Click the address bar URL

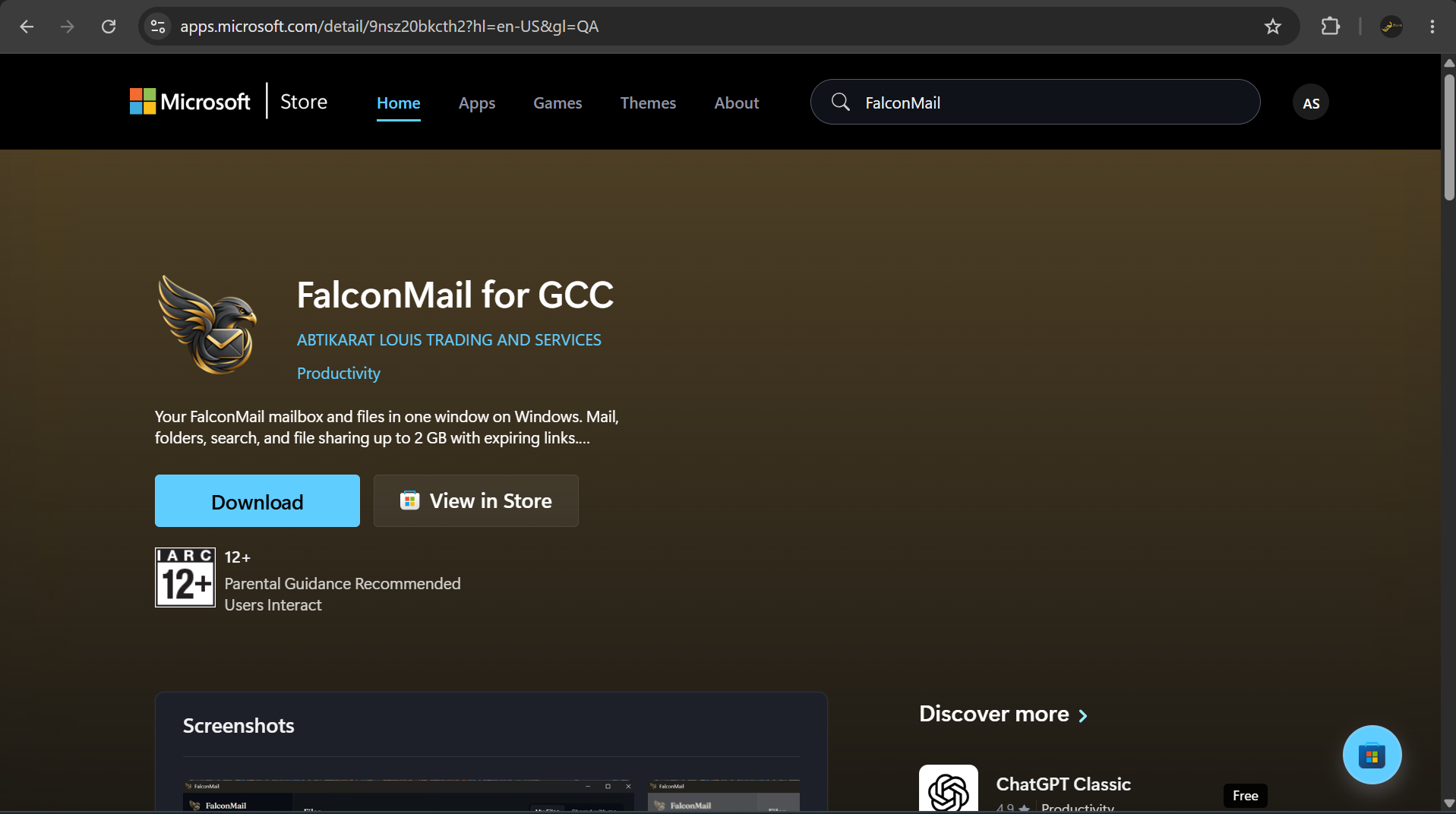pyautogui.click(x=389, y=27)
